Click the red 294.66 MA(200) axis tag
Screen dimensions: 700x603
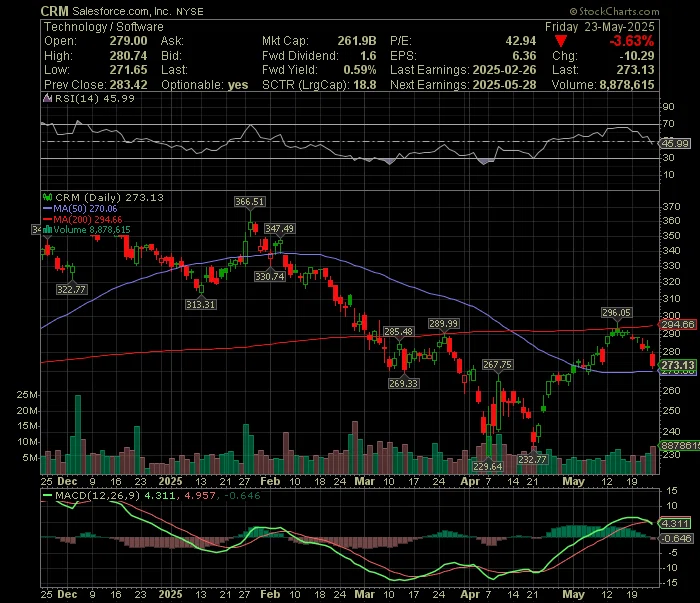(x=678, y=324)
